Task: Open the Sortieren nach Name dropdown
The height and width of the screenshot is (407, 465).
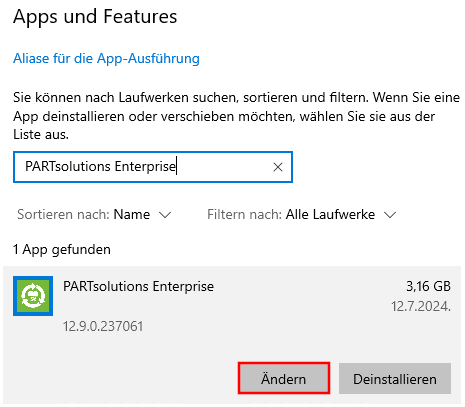Action: 94,214
